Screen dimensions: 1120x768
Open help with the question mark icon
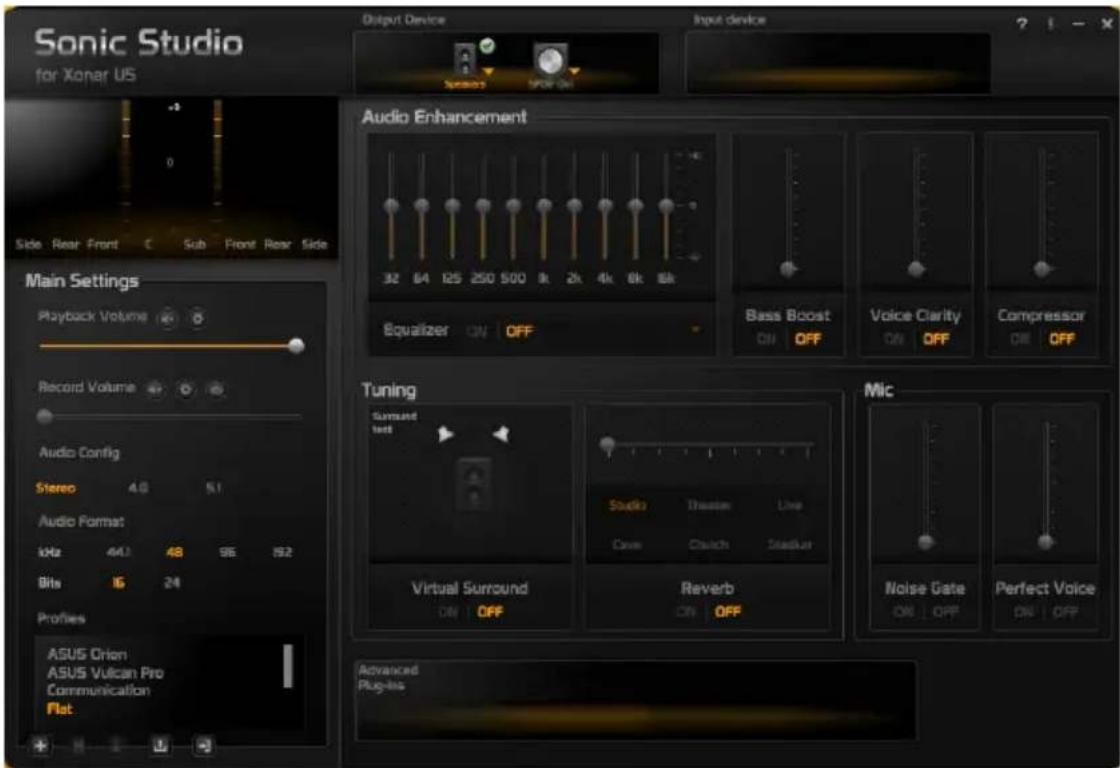(x=1022, y=24)
